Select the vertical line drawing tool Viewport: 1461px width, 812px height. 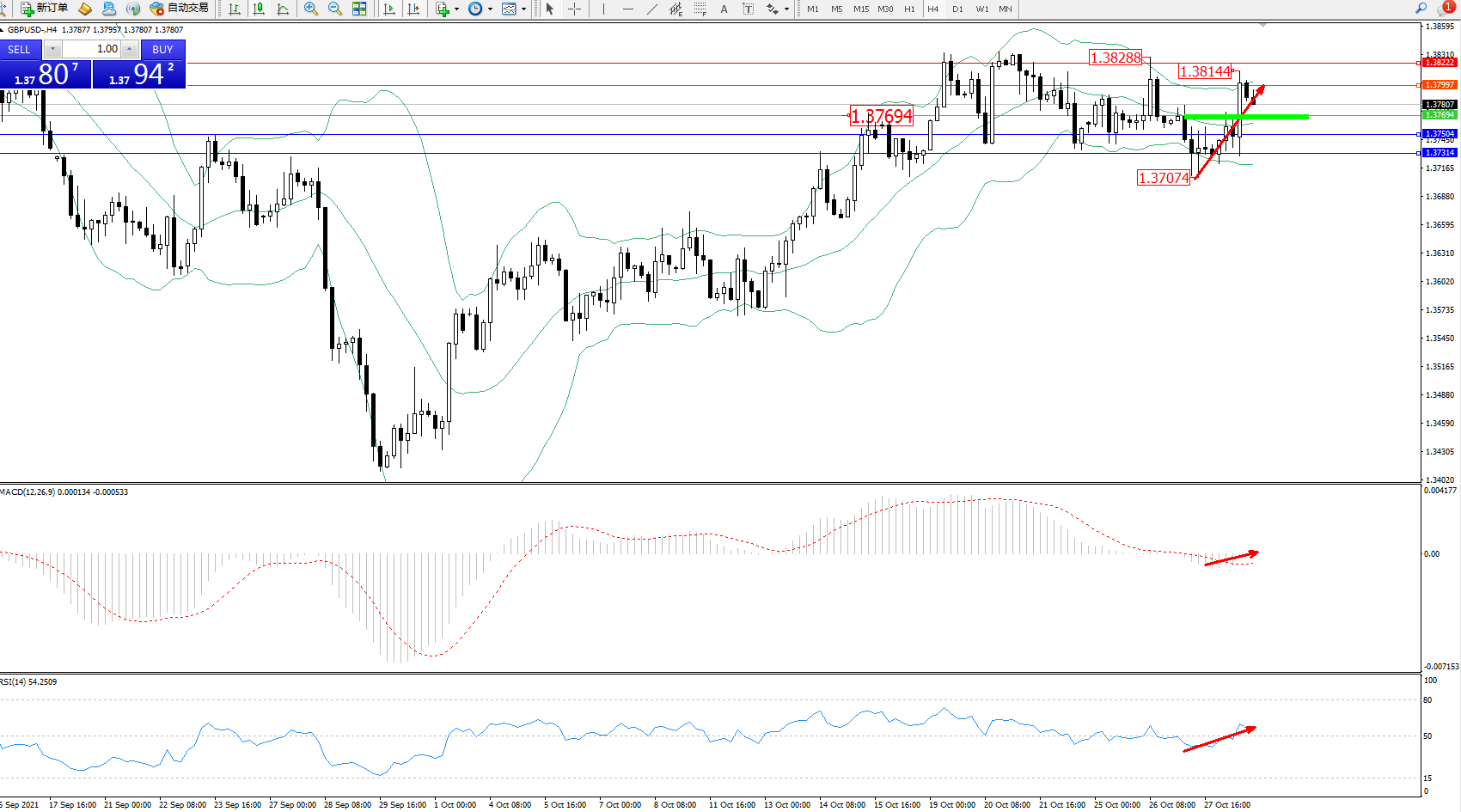603,9
